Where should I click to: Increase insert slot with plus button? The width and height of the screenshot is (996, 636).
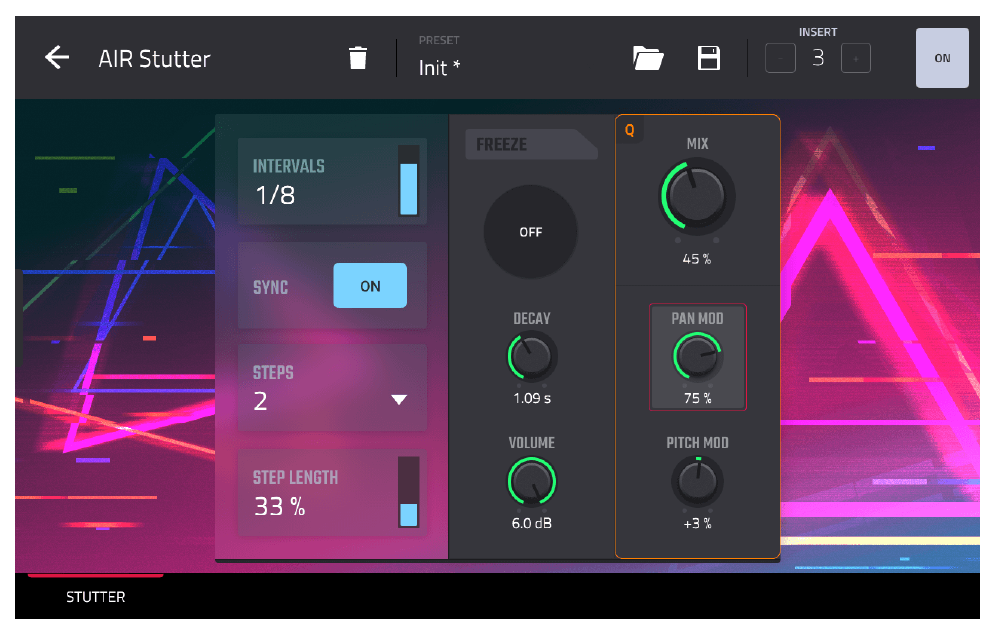856,58
